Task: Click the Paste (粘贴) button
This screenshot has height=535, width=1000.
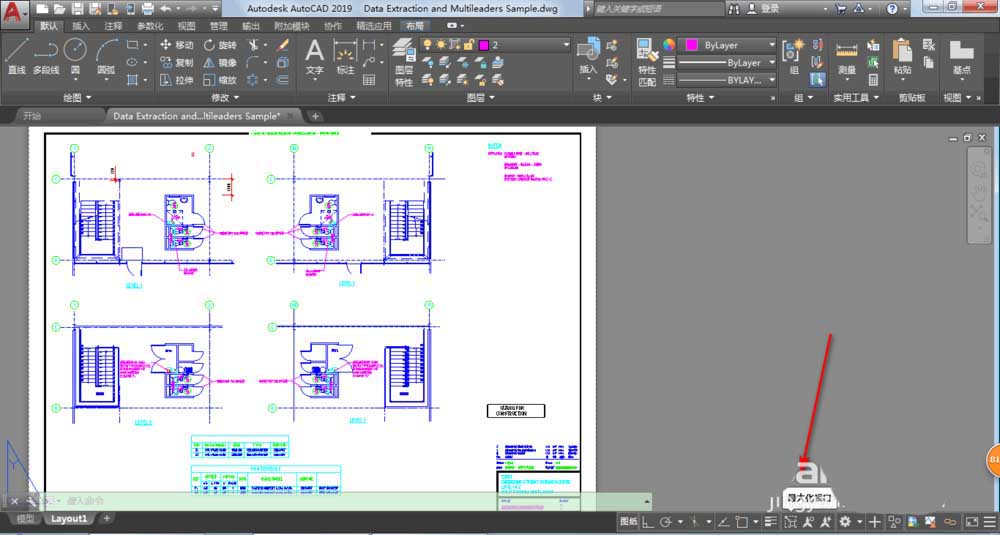Action: coord(902,56)
